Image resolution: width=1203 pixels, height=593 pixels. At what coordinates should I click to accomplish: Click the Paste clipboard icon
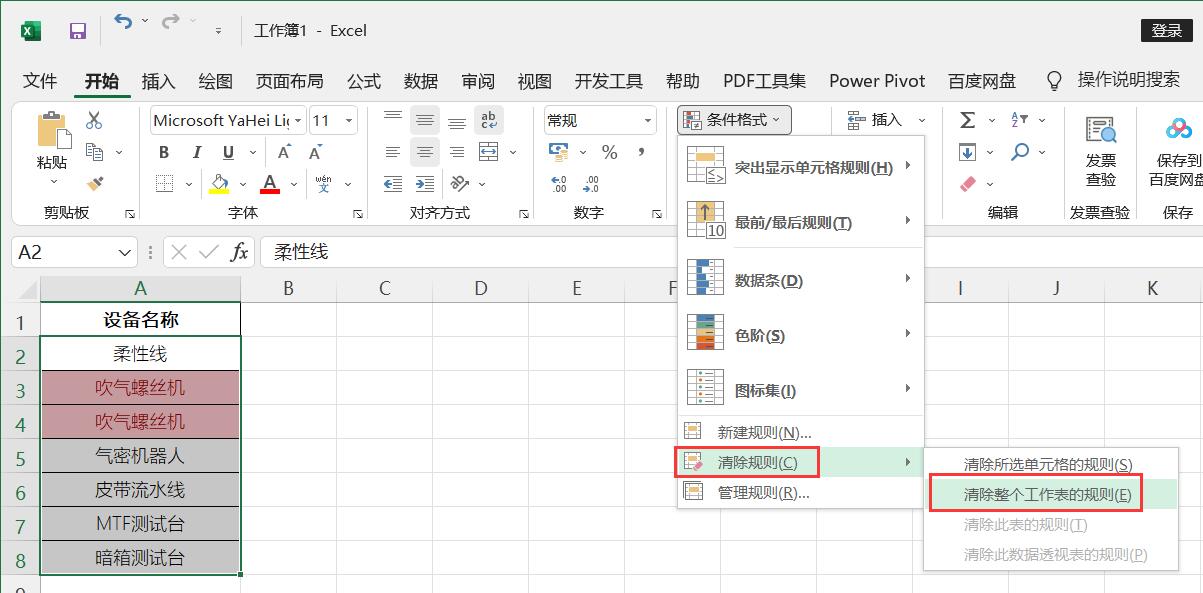click(52, 130)
